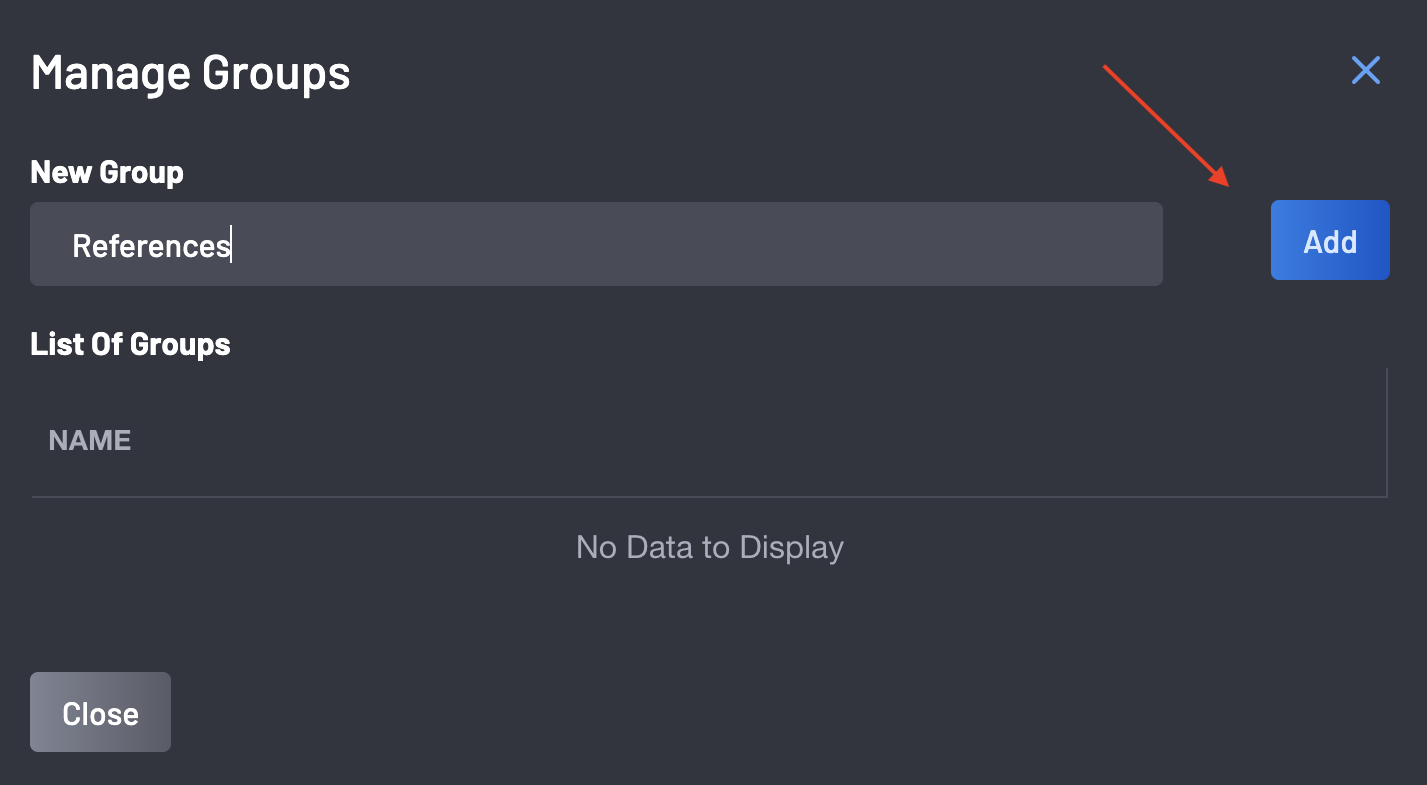Click the right border of the groups table
The height and width of the screenshot is (785, 1427).
click(1387, 432)
